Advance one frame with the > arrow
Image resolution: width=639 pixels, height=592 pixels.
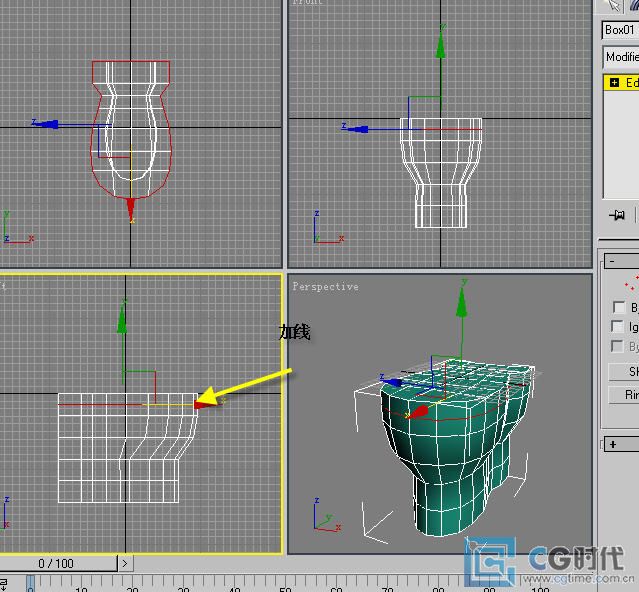click(x=125, y=563)
